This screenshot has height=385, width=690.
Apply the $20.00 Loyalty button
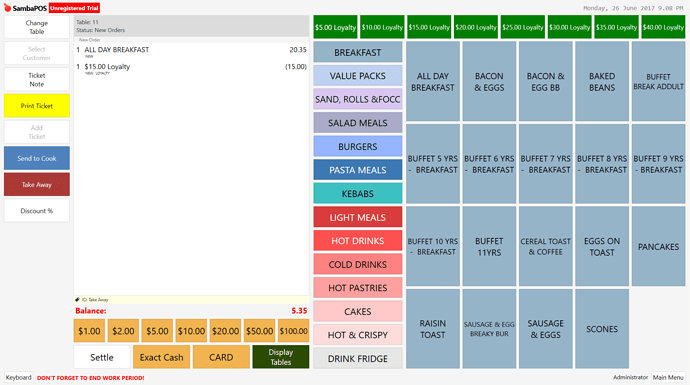tap(476, 27)
